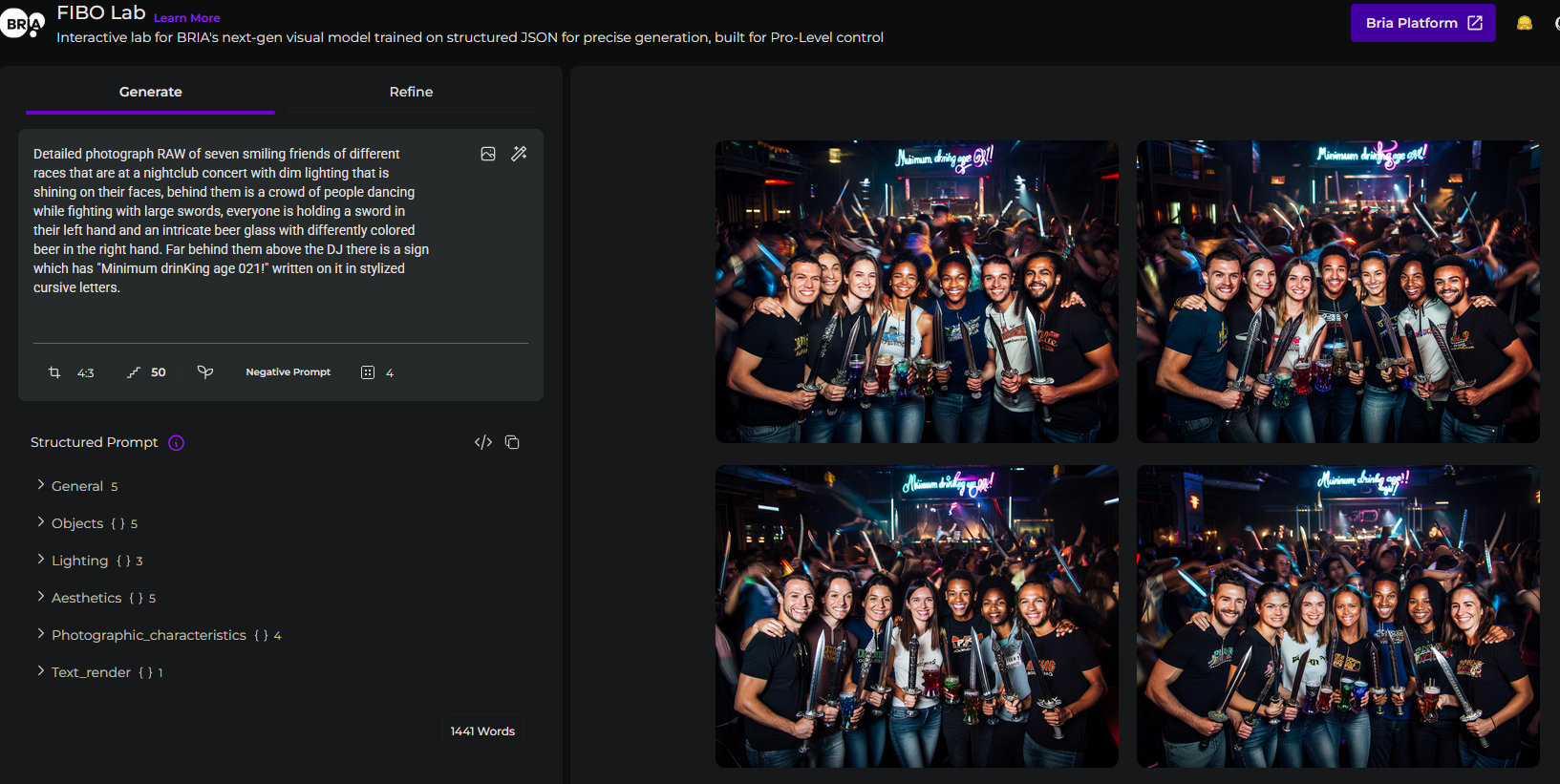Follow the Learn More link
This screenshot has width=1560, height=784.
point(187,18)
